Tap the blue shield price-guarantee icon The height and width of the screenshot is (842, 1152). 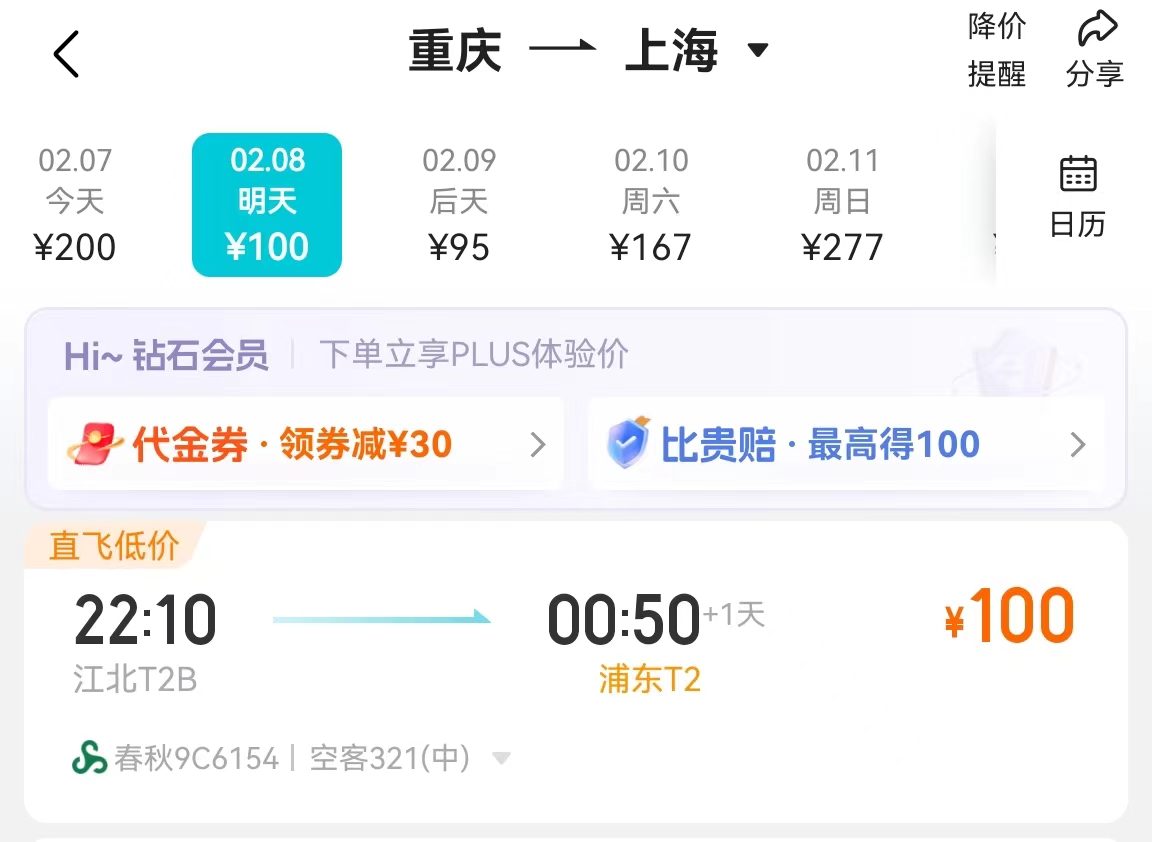click(629, 444)
